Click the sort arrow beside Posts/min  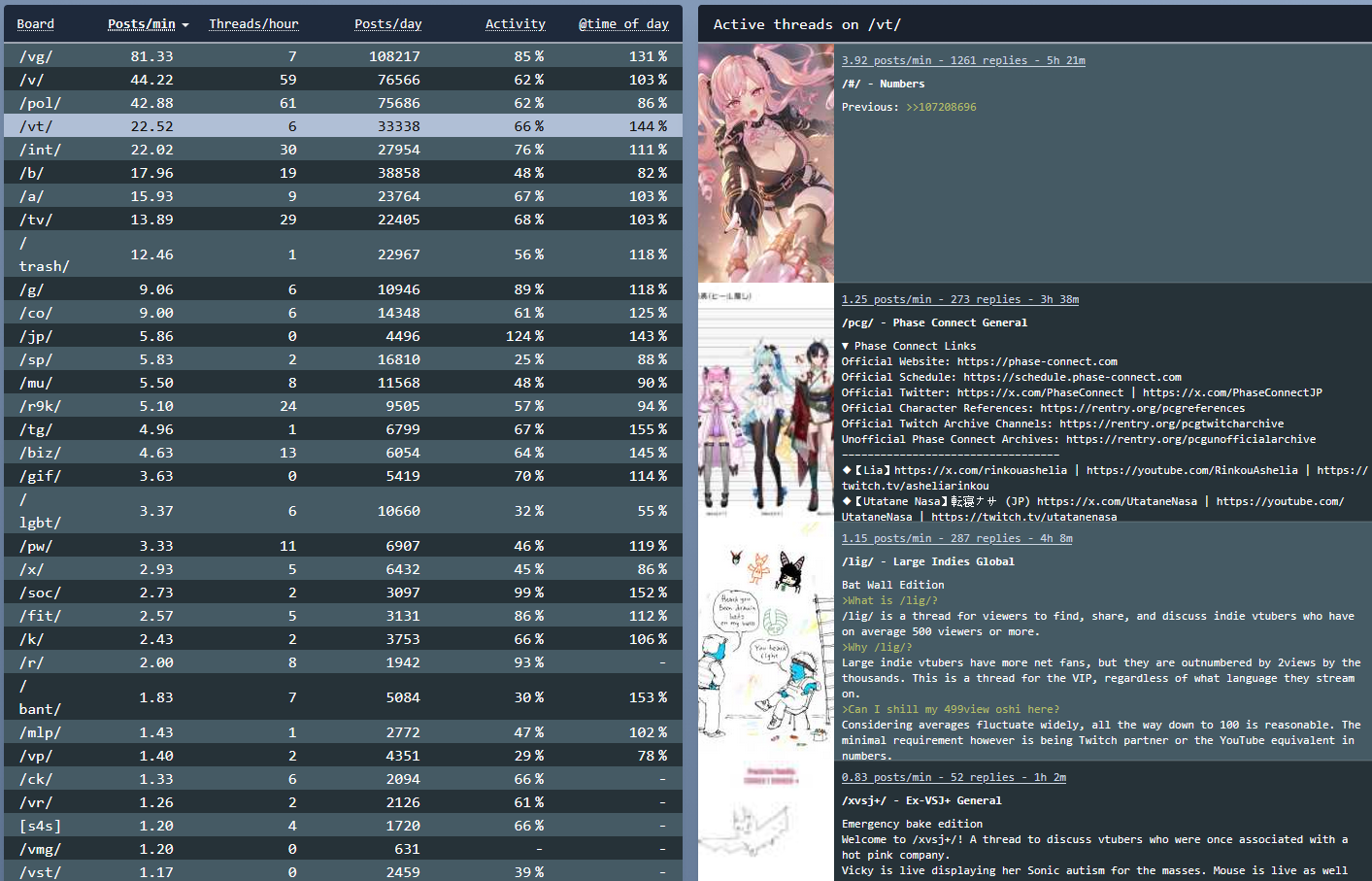click(185, 25)
